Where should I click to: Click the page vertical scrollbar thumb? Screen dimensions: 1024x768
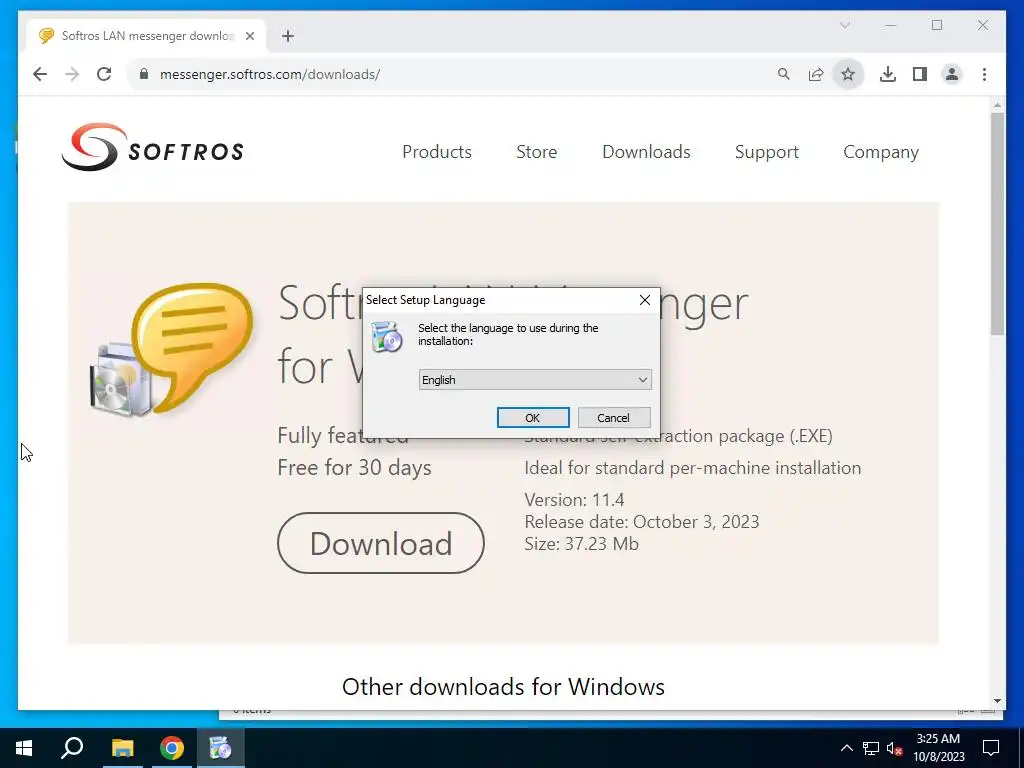pyautogui.click(x=997, y=223)
